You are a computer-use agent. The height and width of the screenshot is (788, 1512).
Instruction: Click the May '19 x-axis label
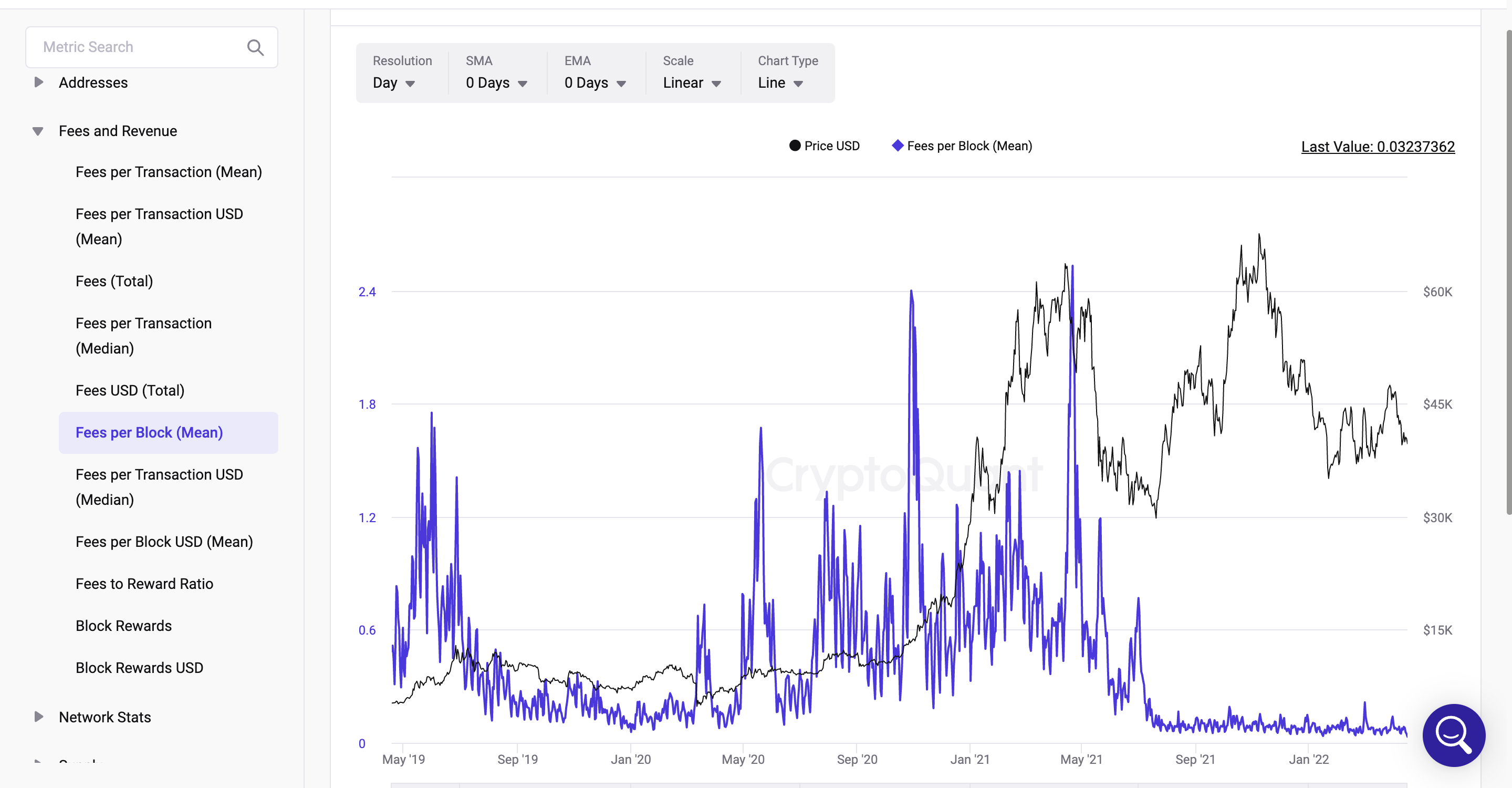click(403, 759)
